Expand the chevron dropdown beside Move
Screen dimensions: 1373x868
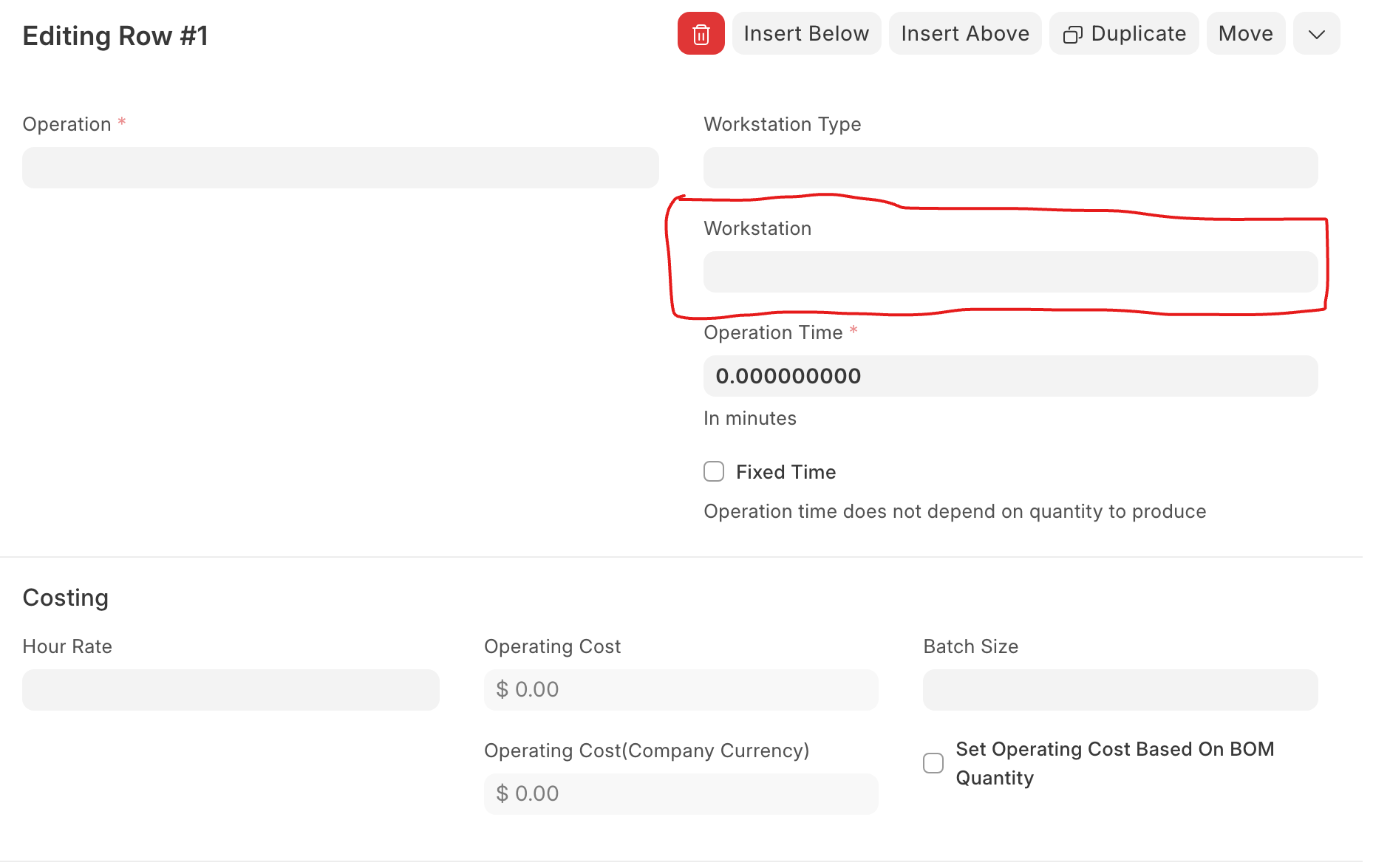1316,34
